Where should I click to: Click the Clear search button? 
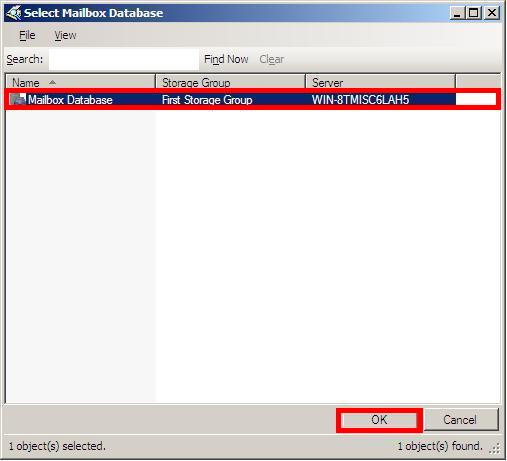click(272, 59)
